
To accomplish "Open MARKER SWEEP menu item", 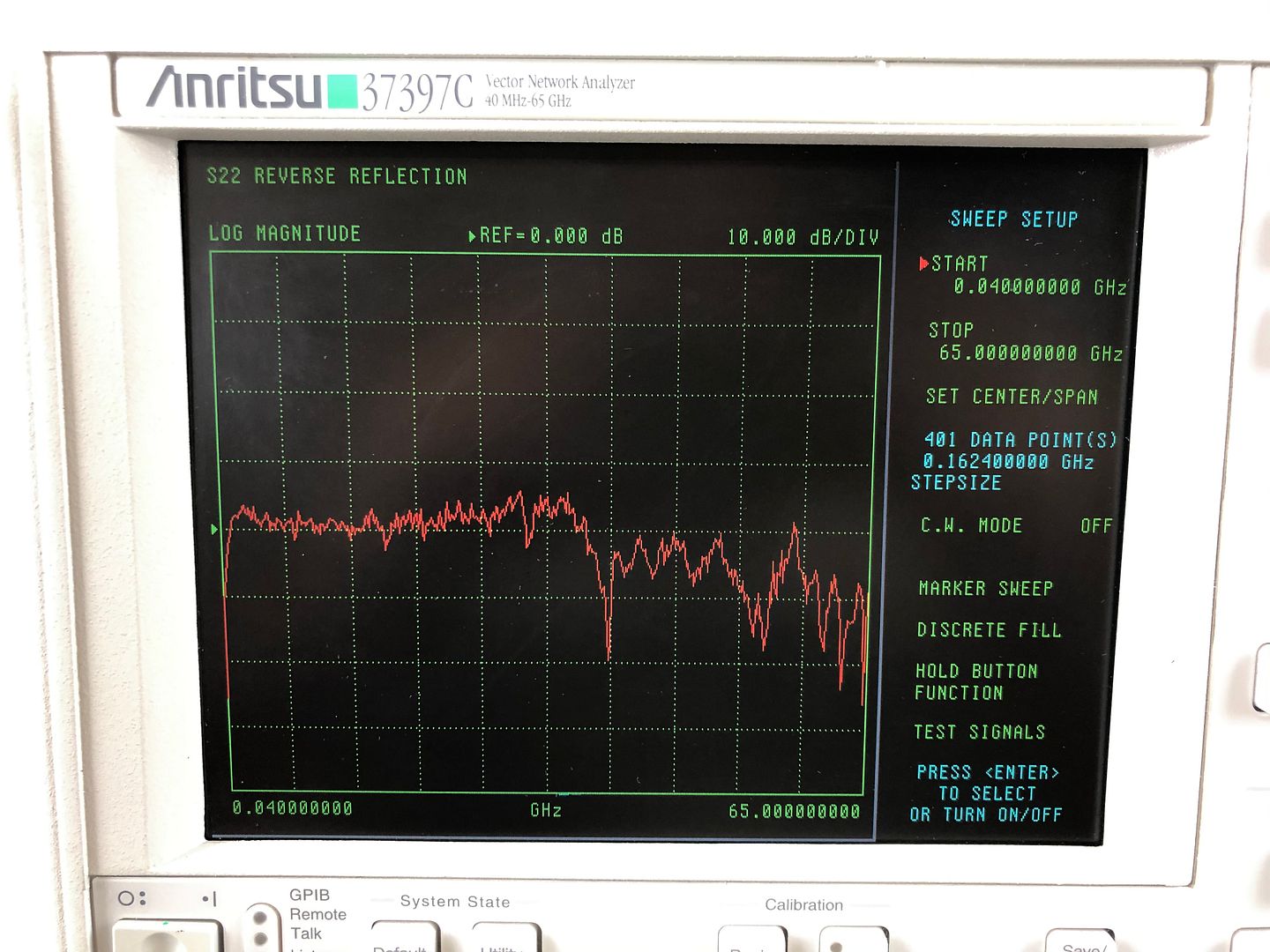I will click(x=986, y=588).
